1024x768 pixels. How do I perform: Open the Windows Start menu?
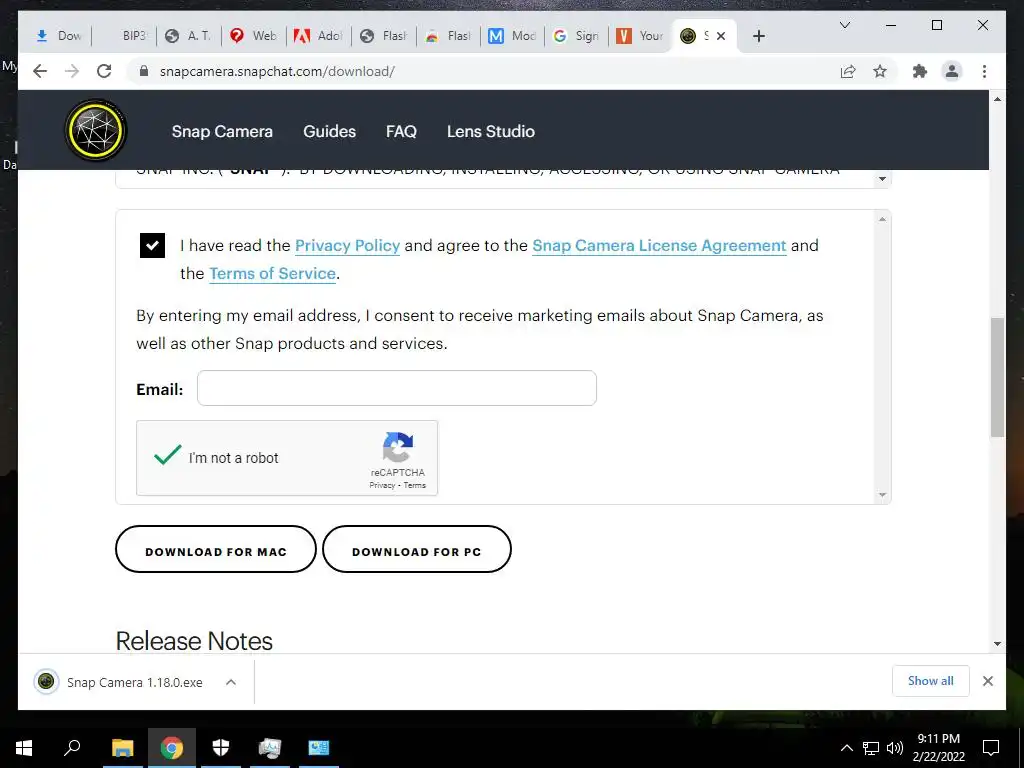[x=24, y=748]
